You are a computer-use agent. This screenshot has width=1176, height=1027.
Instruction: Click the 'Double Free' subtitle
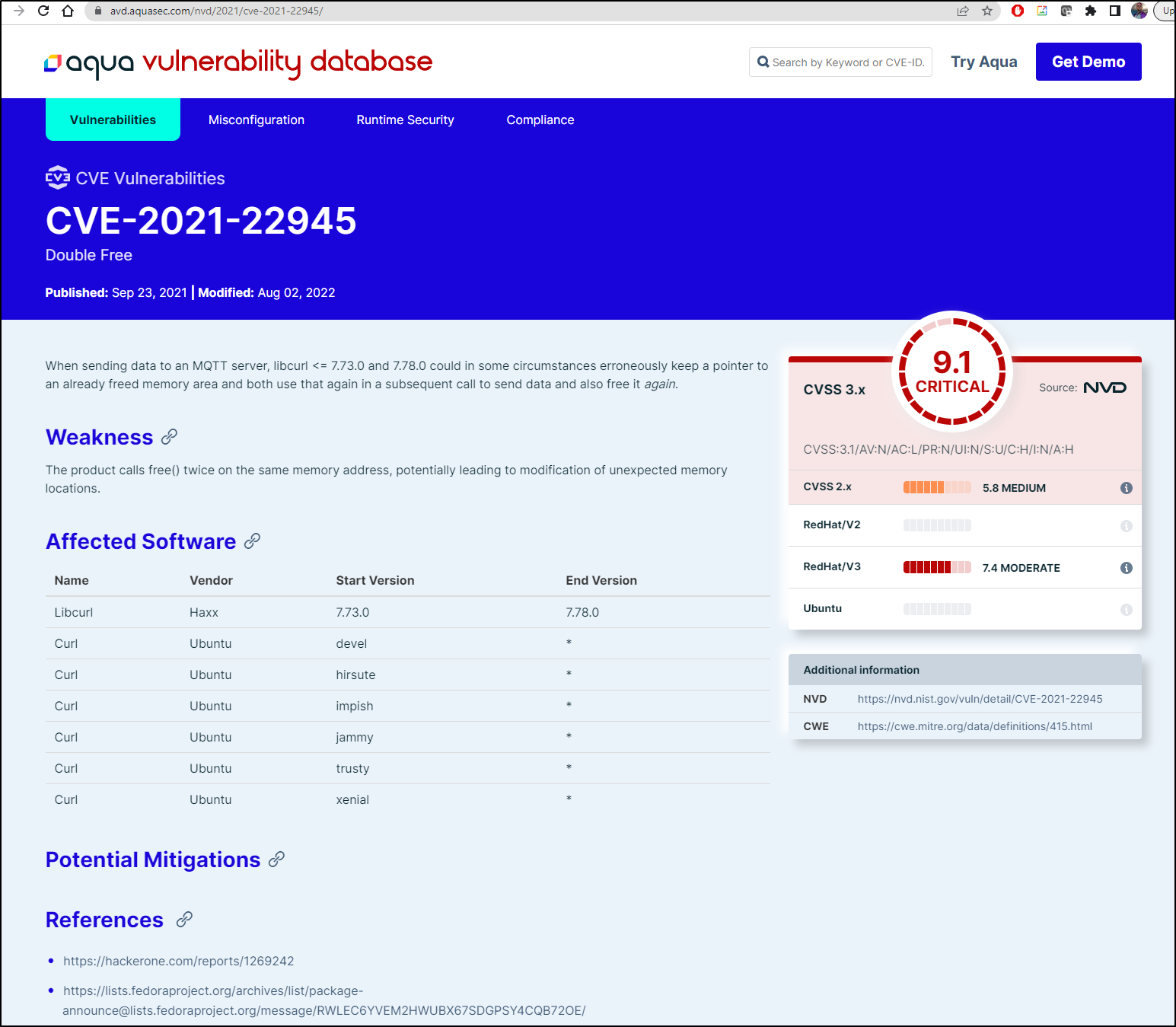[x=89, y=255]
